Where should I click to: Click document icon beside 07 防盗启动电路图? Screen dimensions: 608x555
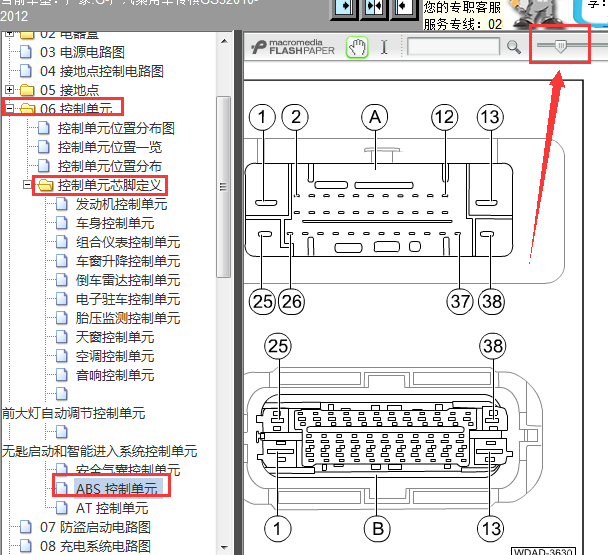pyautogui.click(x=26, y=527)
